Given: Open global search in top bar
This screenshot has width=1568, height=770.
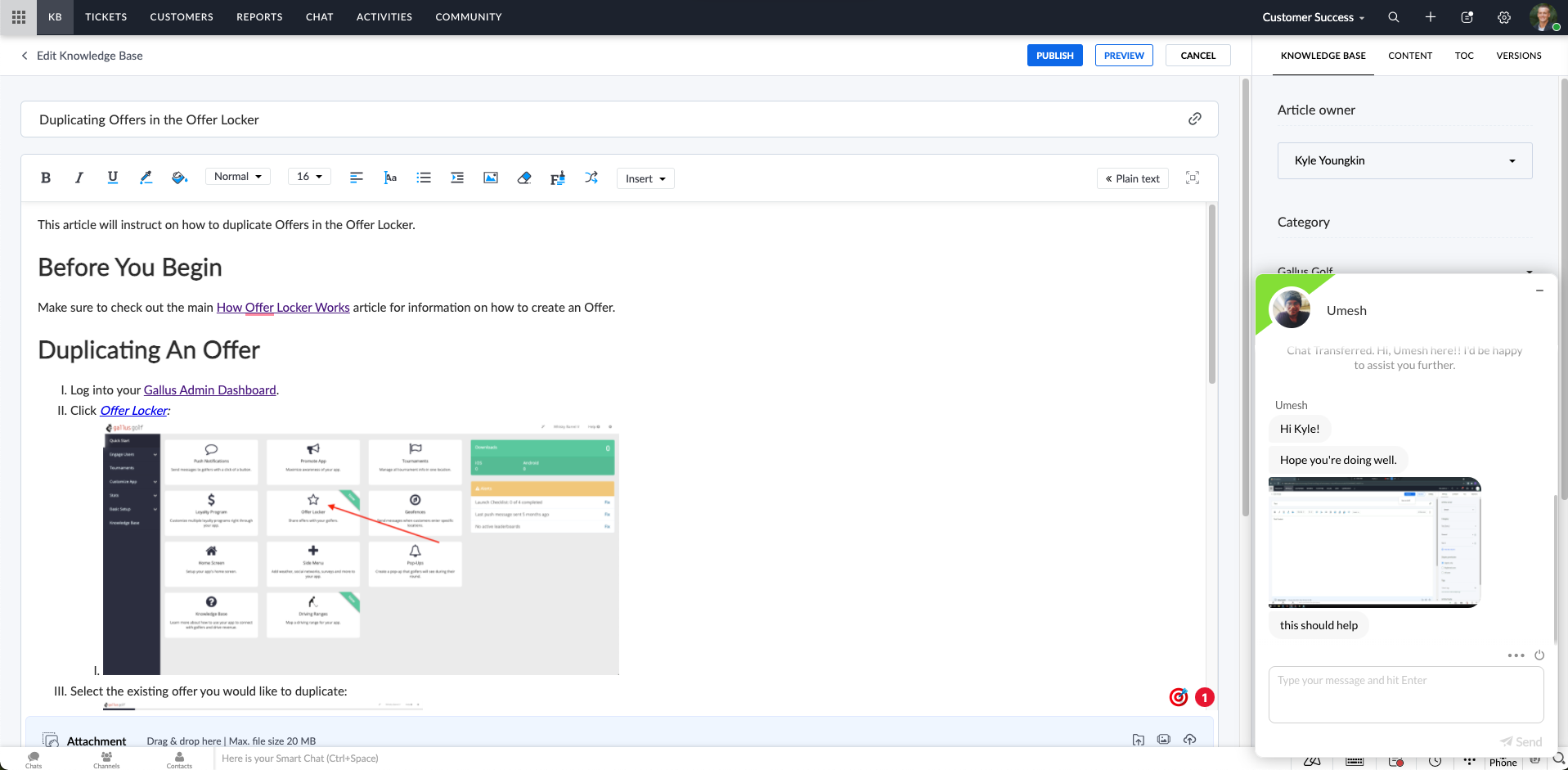Looking at the screenshot, I should point(1394,17).
